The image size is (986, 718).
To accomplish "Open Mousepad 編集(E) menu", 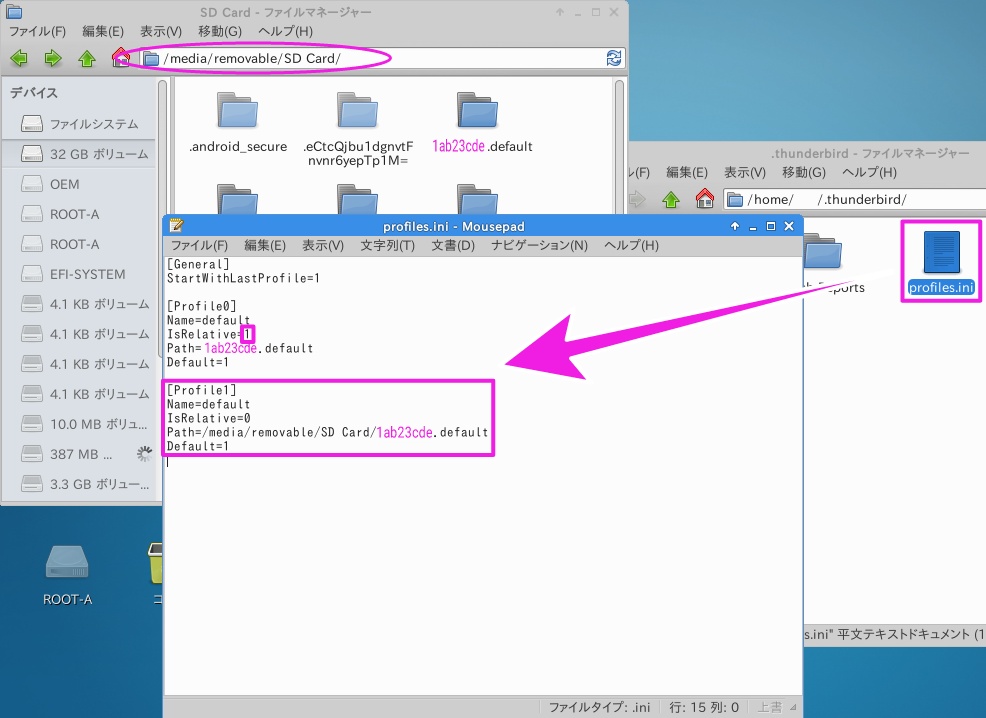I will click(265, 245).
